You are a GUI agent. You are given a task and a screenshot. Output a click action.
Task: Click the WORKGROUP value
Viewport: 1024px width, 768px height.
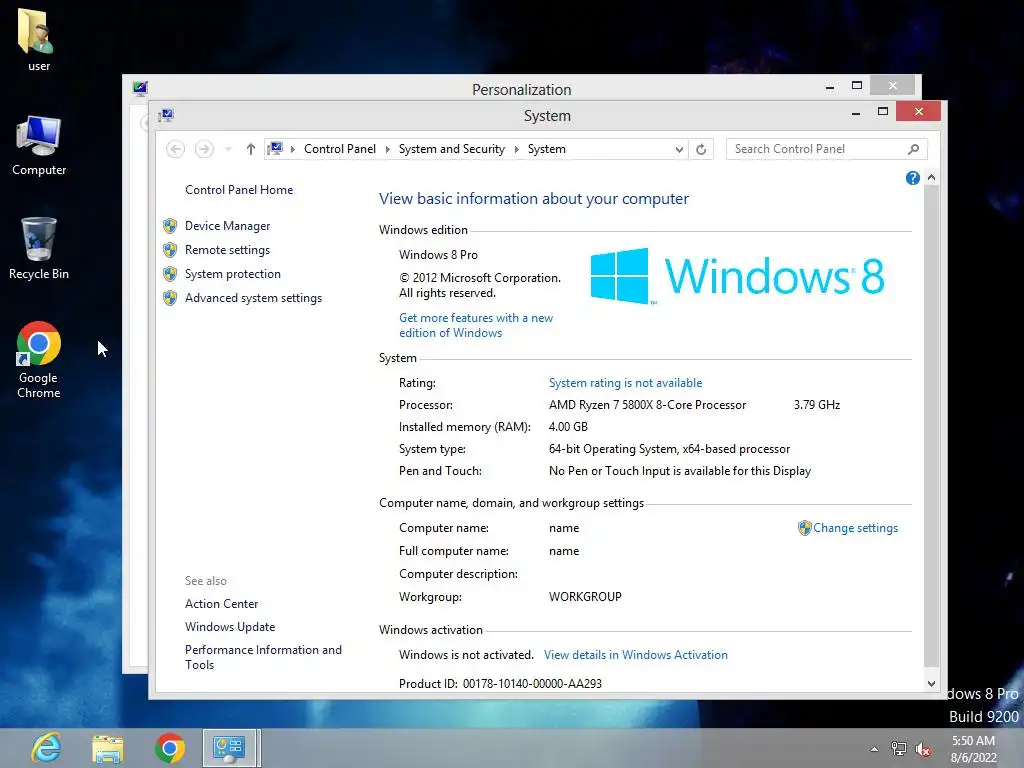click(585, 597)
